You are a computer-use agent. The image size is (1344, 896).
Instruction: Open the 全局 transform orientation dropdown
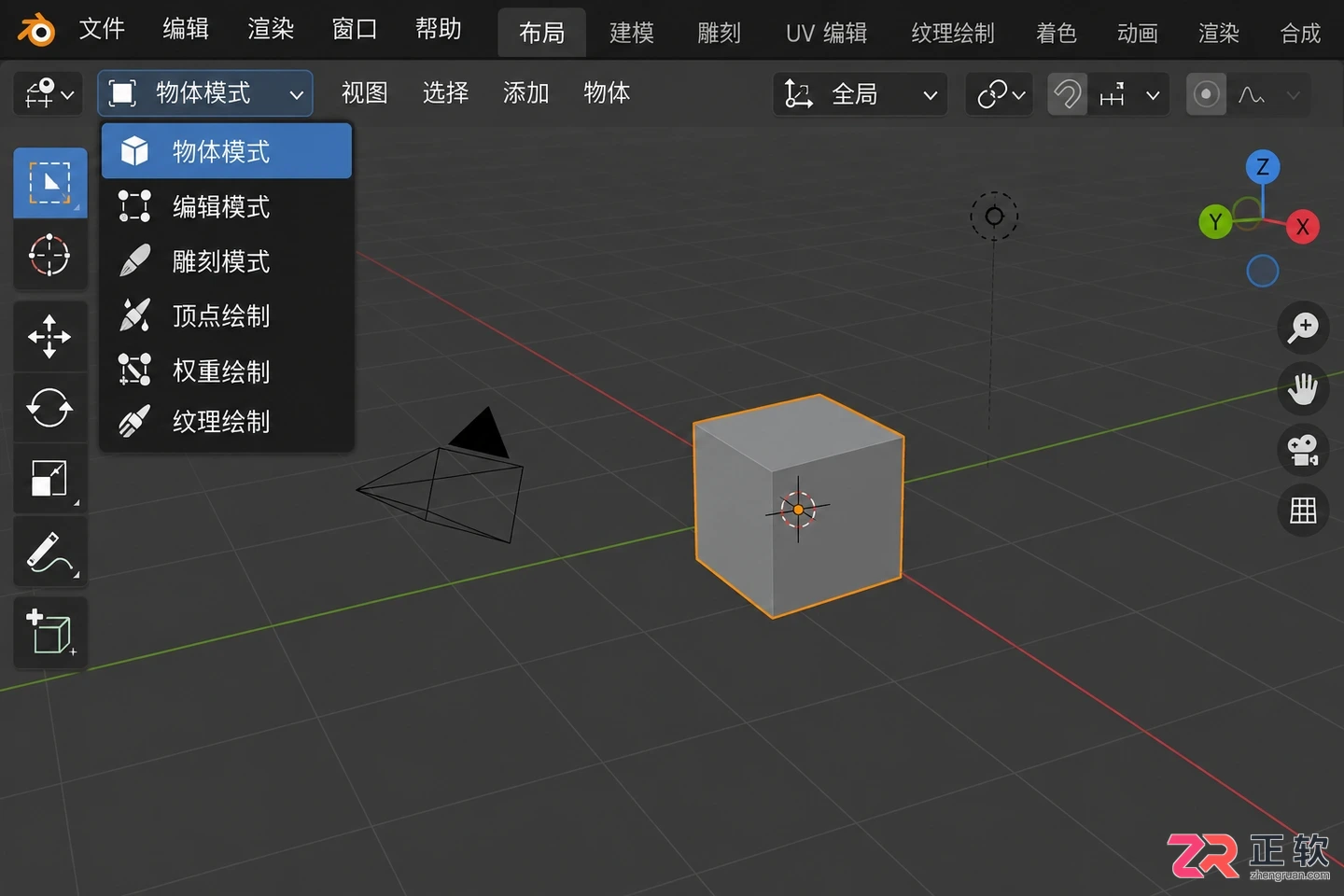pos(860,94)
